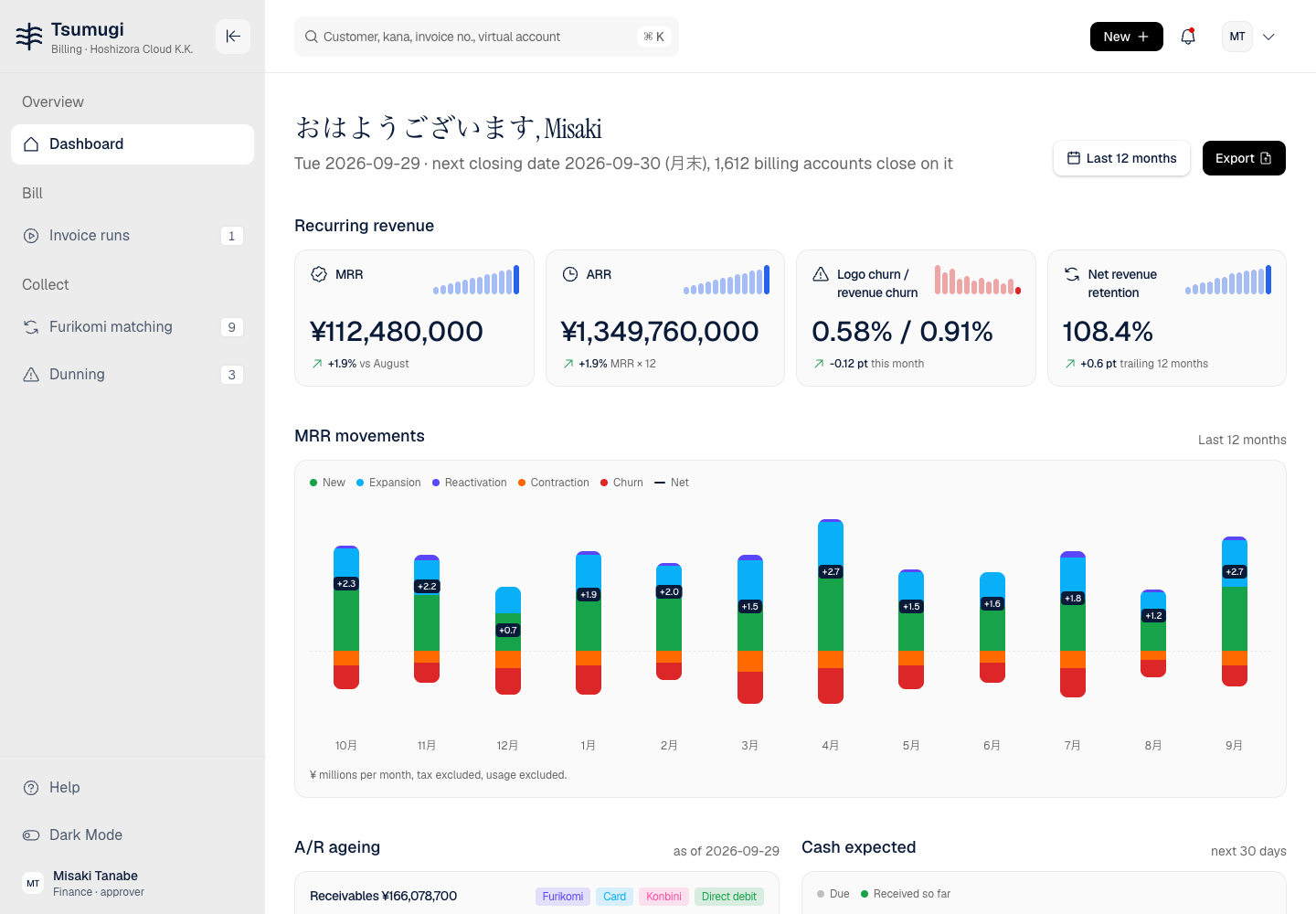Click the churn card warning triangle icon
1316x914 pixels.
coord(821,274)
